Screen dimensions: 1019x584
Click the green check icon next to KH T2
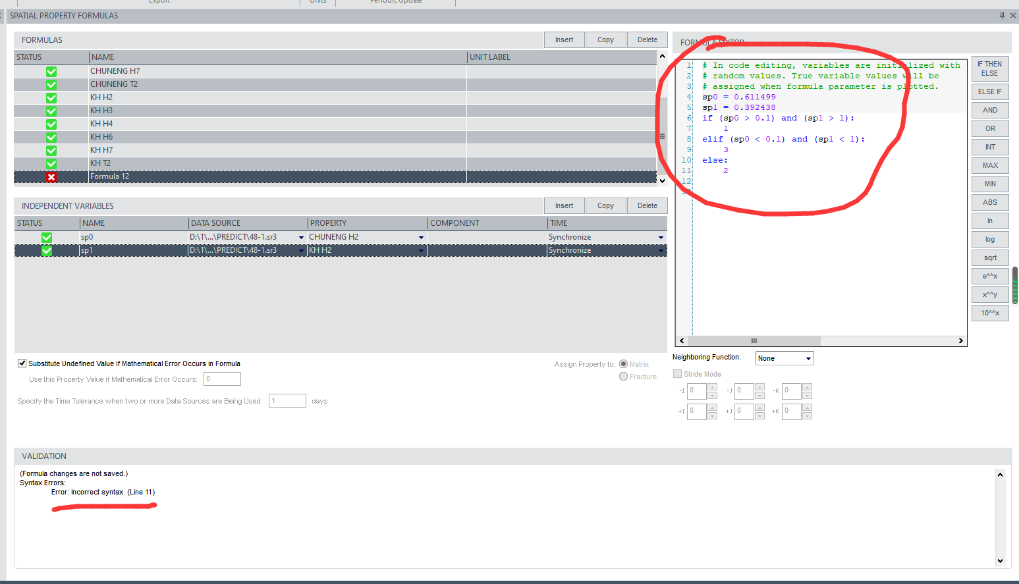(51, 163)
